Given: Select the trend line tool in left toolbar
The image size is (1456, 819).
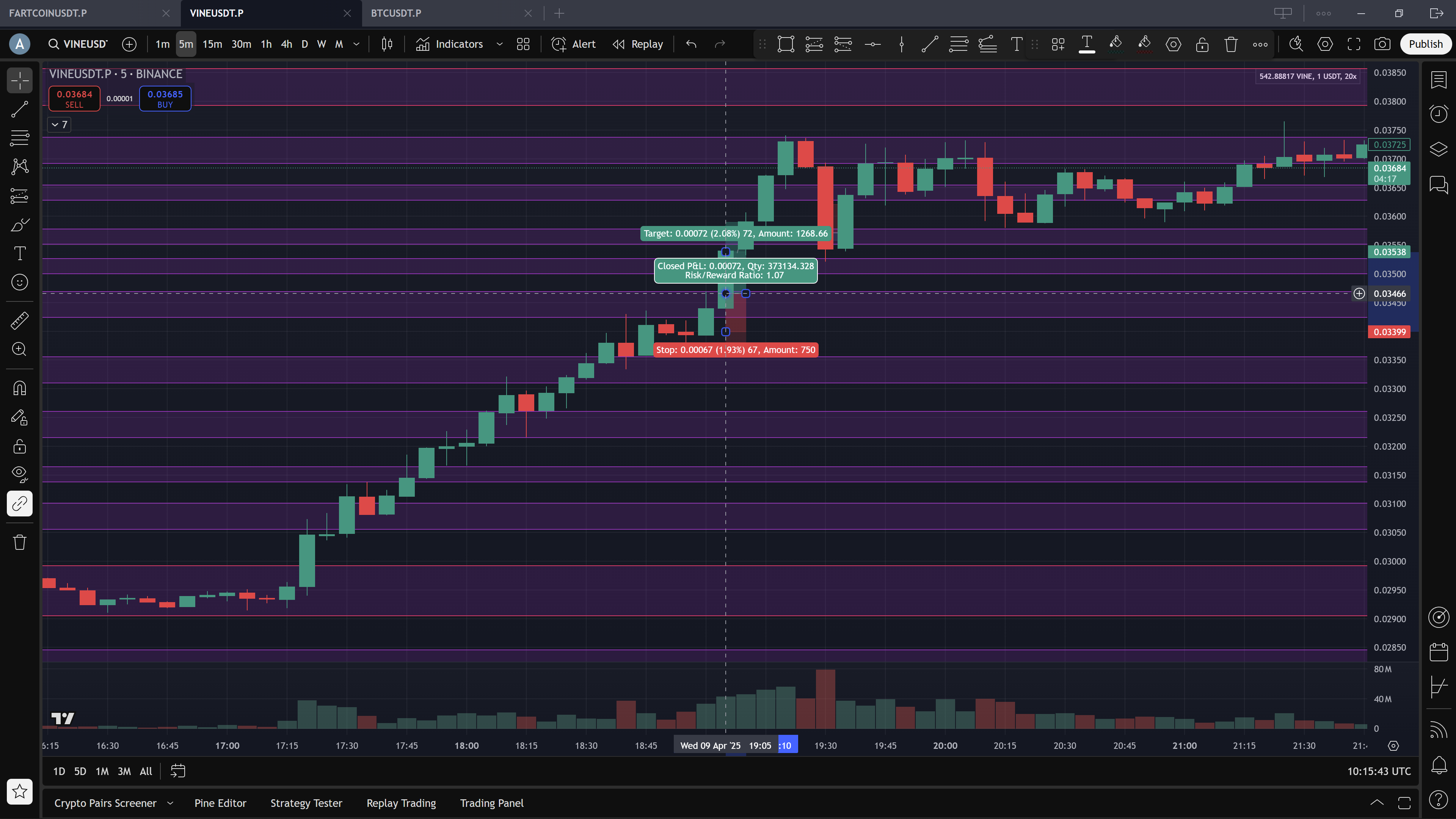Looking at the screenshot, I should (x=19, y=109).
